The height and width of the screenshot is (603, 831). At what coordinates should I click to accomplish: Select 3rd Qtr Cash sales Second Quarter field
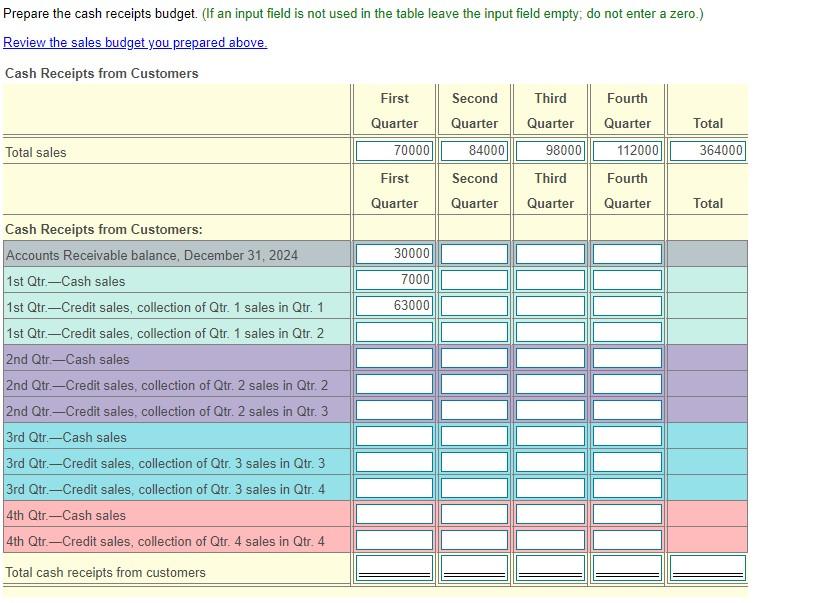point(474,436)
